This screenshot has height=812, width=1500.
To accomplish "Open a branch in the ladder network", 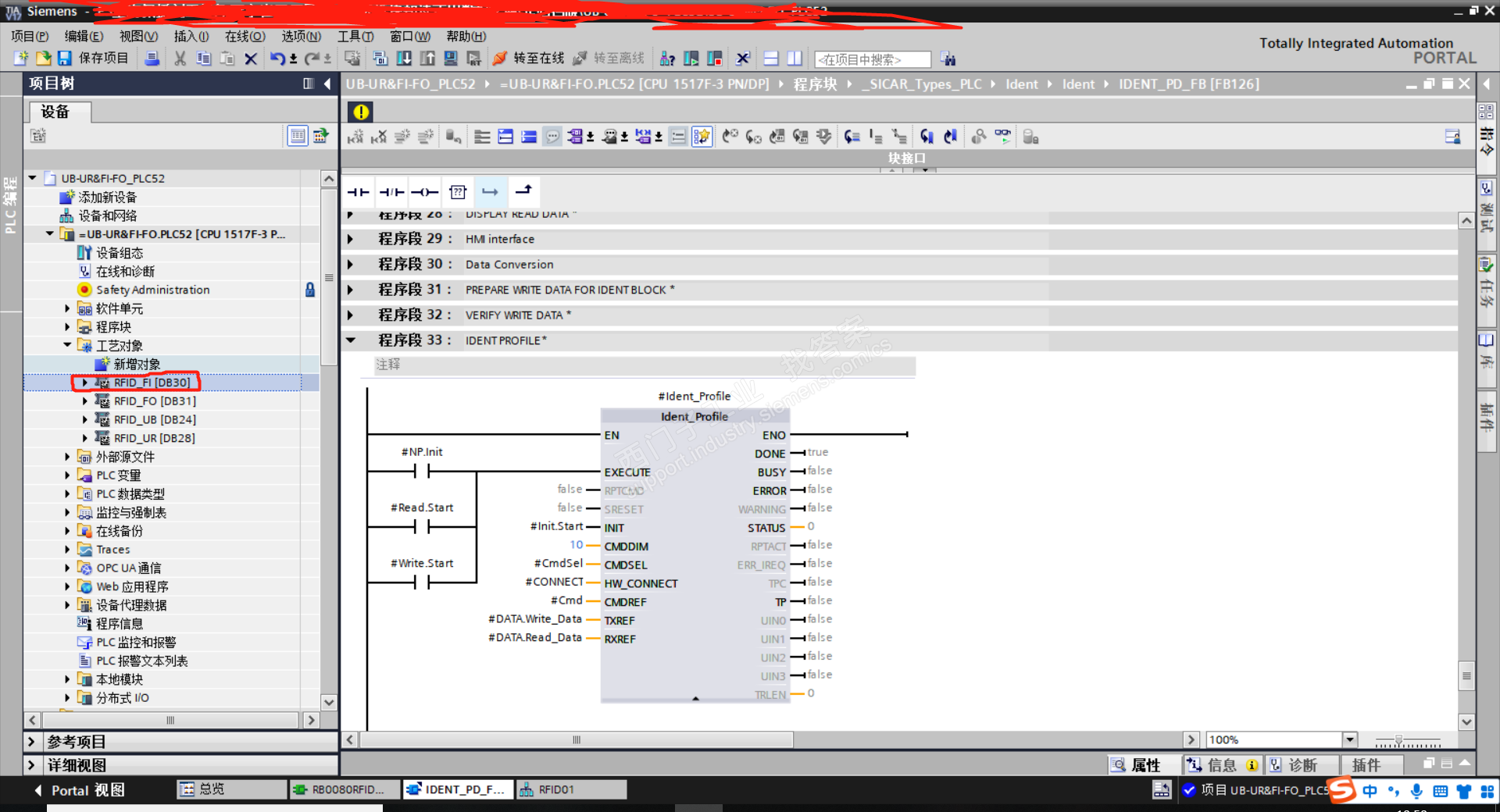I will tap(490, 192).
